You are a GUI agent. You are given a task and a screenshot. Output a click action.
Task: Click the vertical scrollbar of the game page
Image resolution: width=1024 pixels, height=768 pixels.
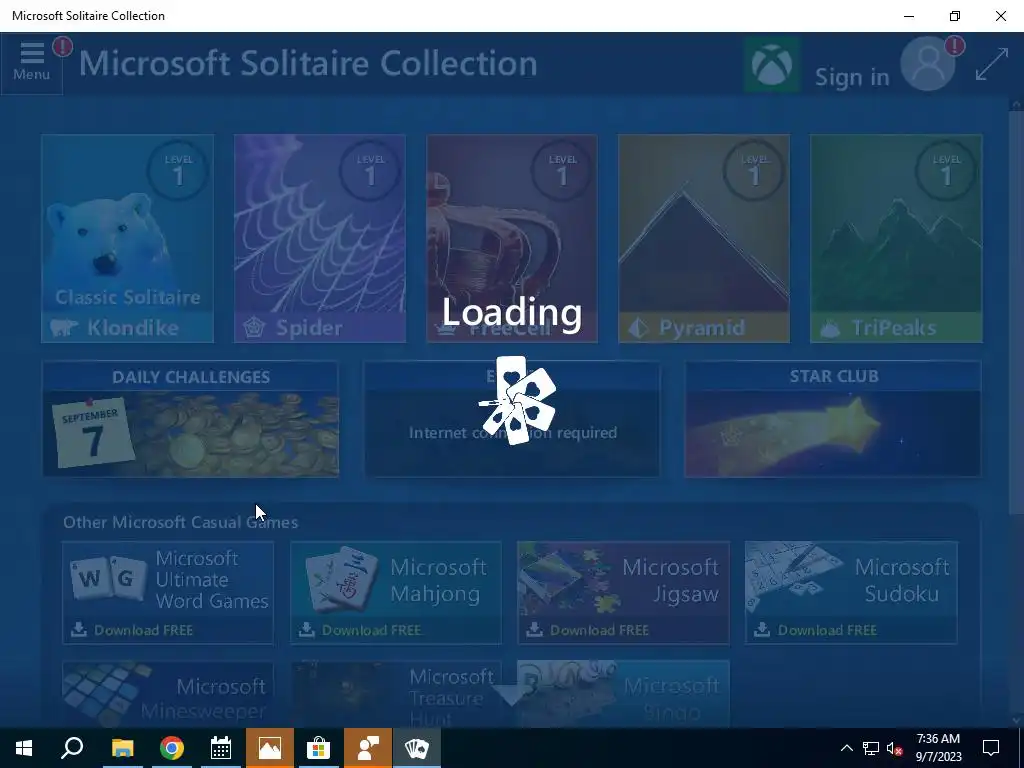coord(1016,312)
